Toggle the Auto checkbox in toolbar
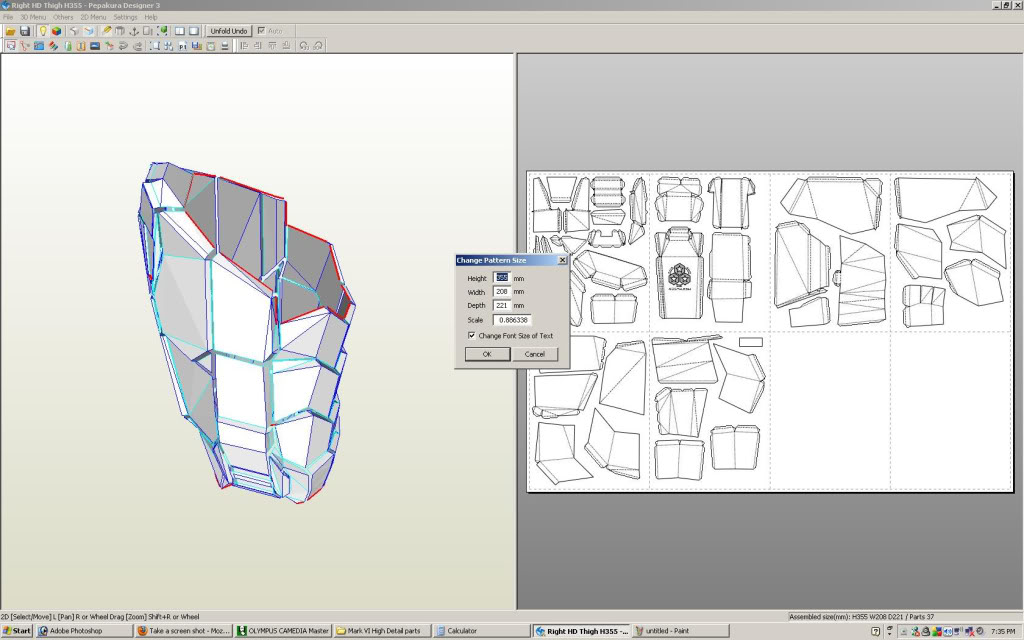Image resolution: width=1024 pixels, height=640 pixels. pyautogui.click(x=261, y=31)
